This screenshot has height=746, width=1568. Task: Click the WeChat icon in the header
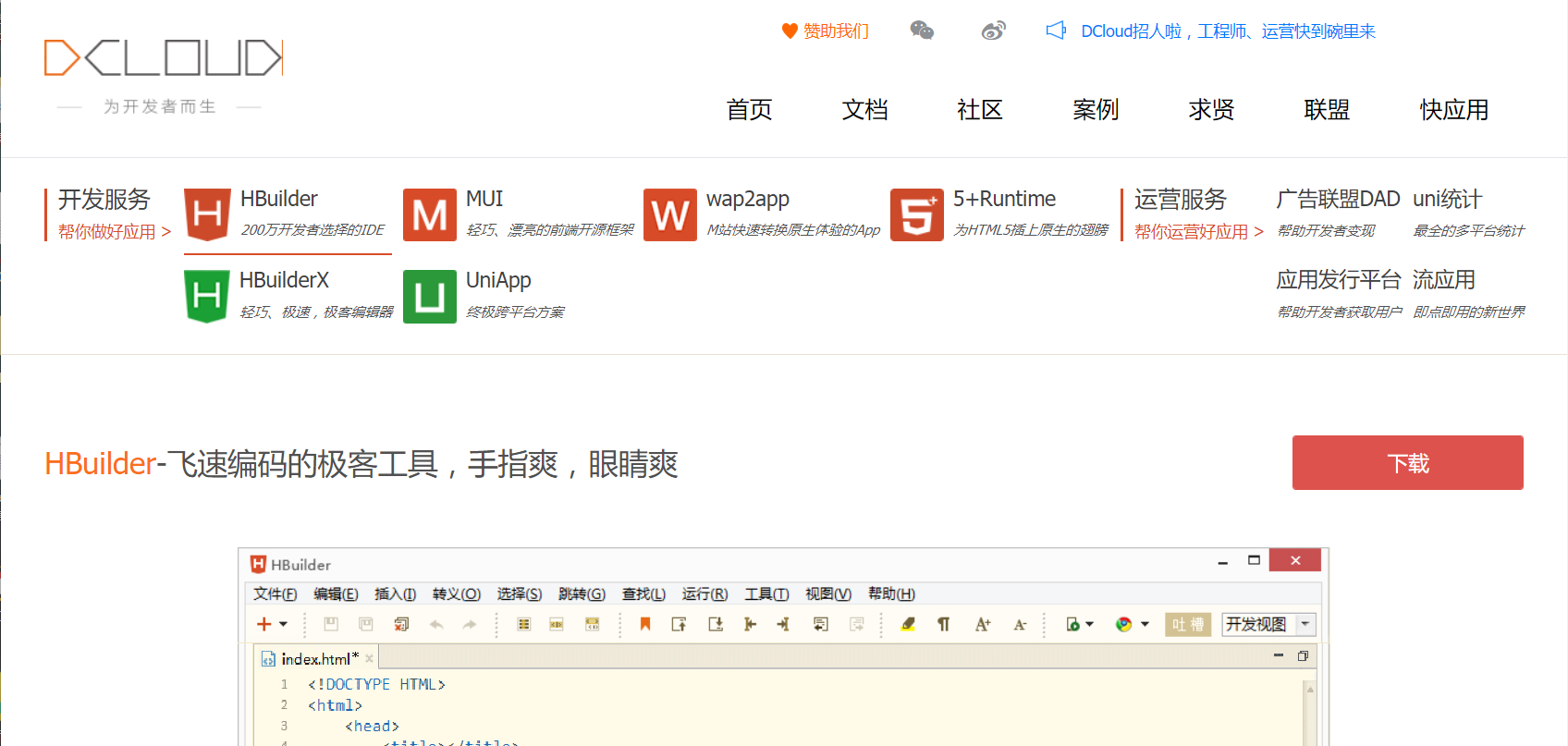922,31
